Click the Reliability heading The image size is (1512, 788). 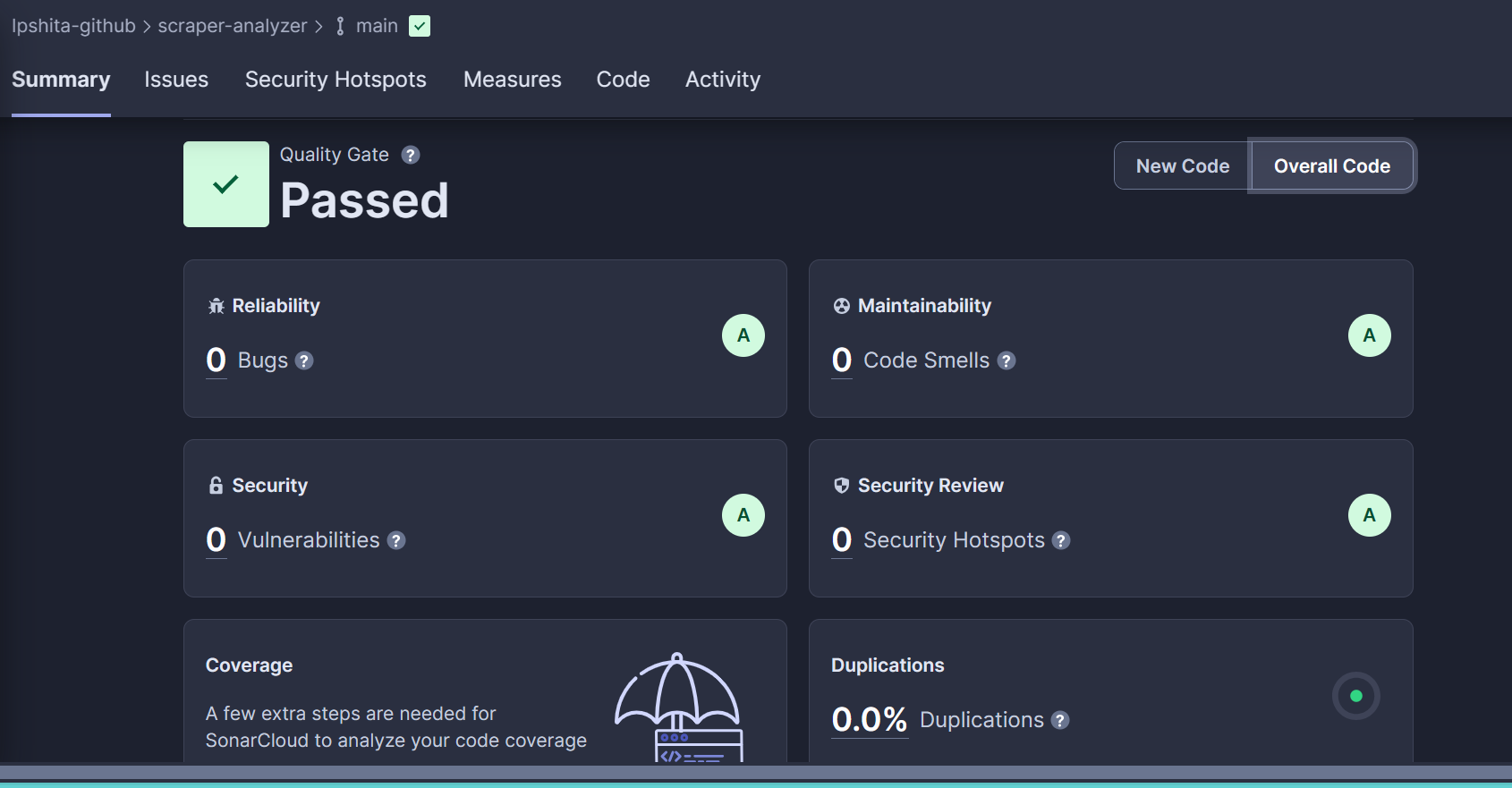click(276, 306)
